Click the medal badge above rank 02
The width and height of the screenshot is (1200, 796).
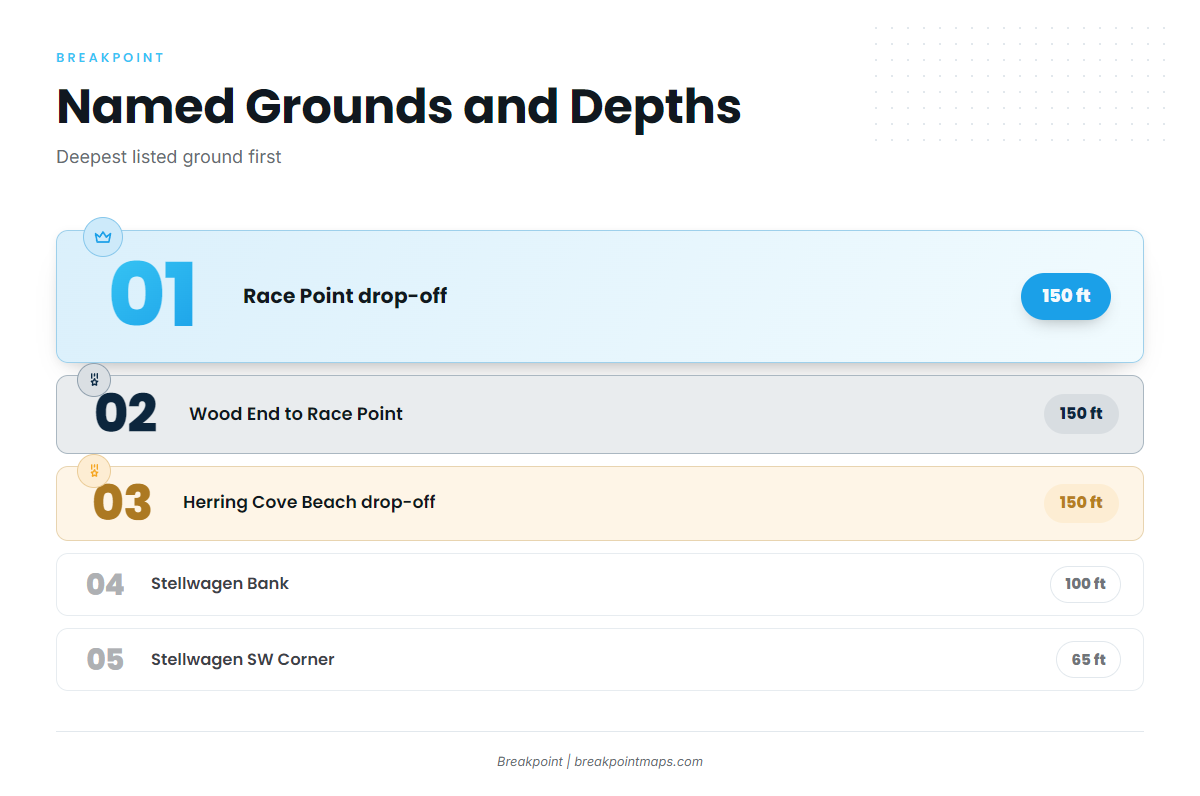tap(94, 380)
